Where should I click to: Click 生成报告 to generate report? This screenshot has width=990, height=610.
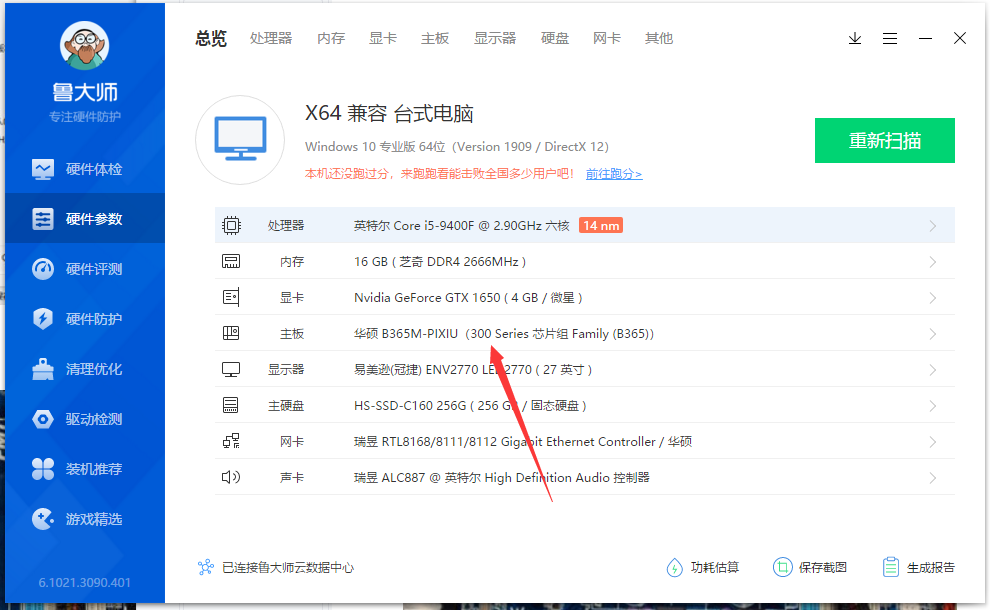coord(919,567)
